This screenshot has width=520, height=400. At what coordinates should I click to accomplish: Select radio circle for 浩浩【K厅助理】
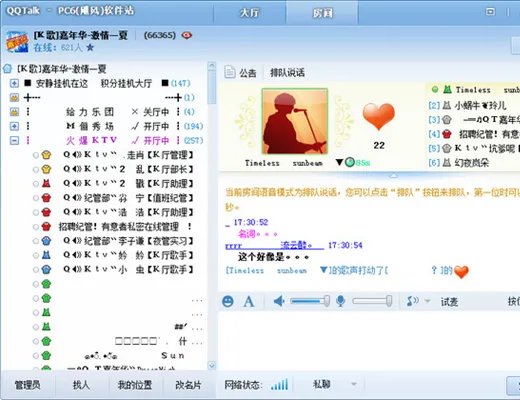(36, 212)
